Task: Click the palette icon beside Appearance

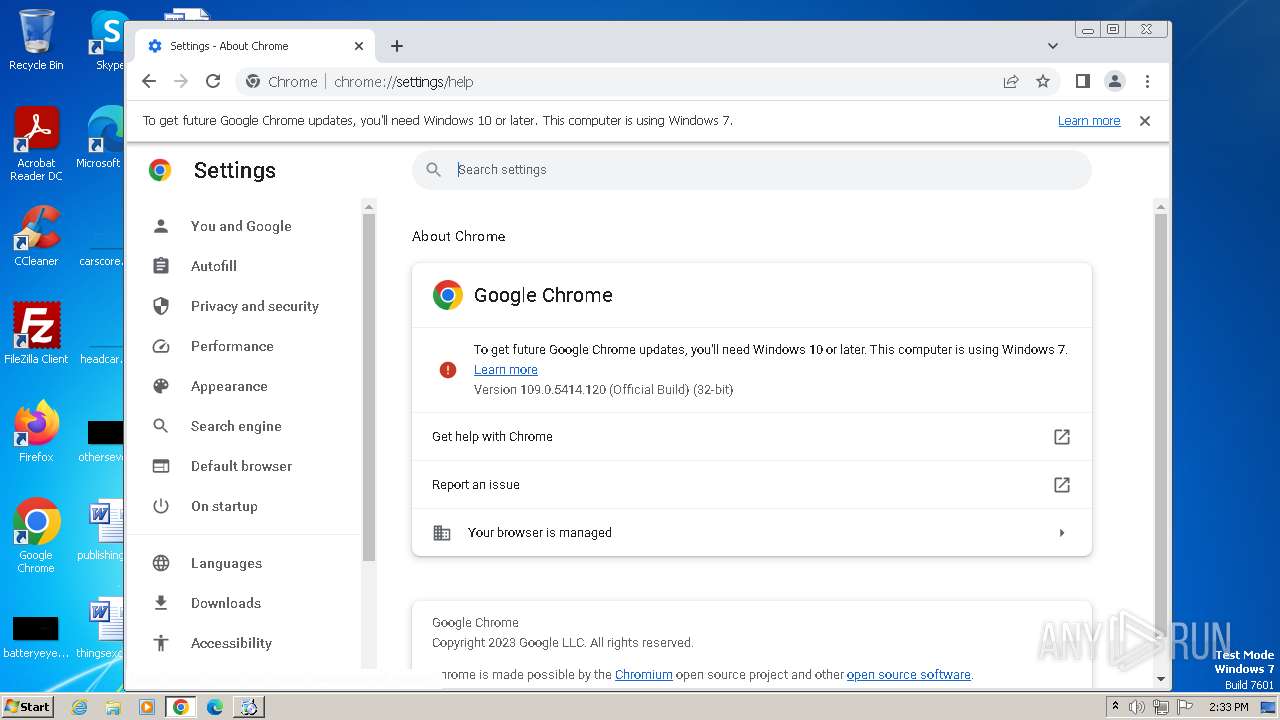Action: coord(161,386)
